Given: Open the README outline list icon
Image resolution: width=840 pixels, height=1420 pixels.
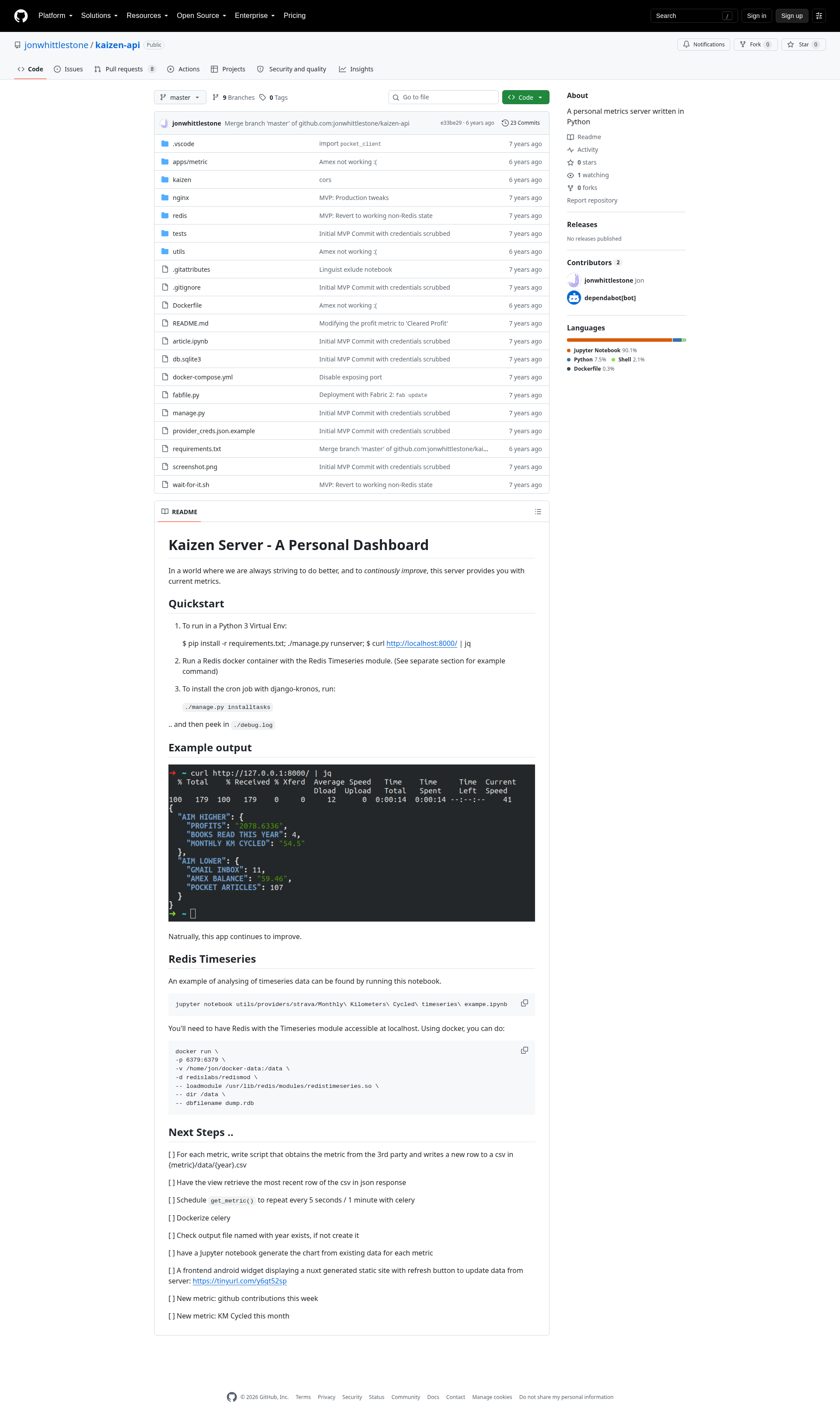Looking at the screenshot, I should tap(538, 512).
